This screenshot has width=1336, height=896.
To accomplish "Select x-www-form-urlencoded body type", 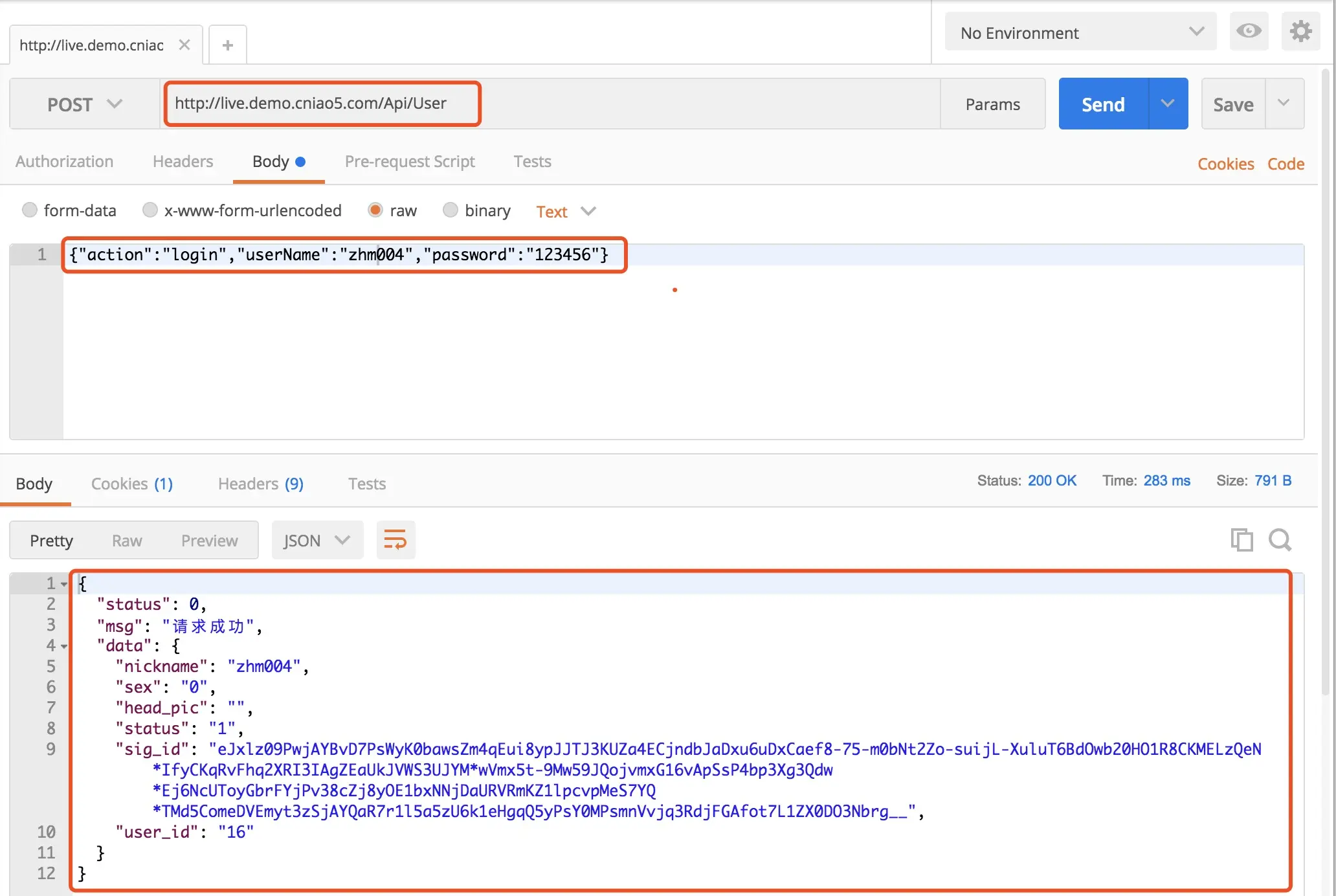I will coord(150,210).
